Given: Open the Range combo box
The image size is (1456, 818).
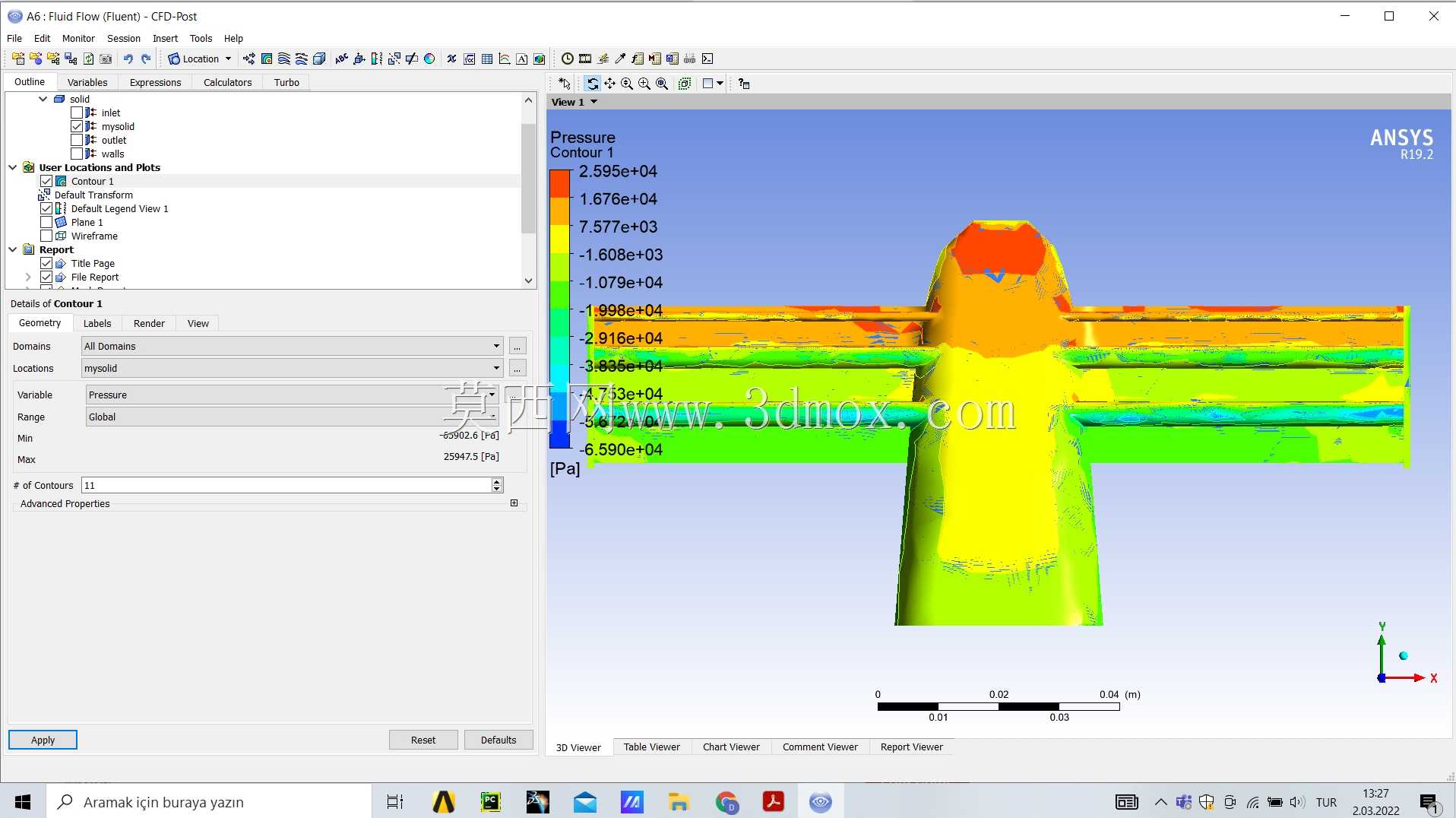Looking at the screenshot, I should [292, 417].
